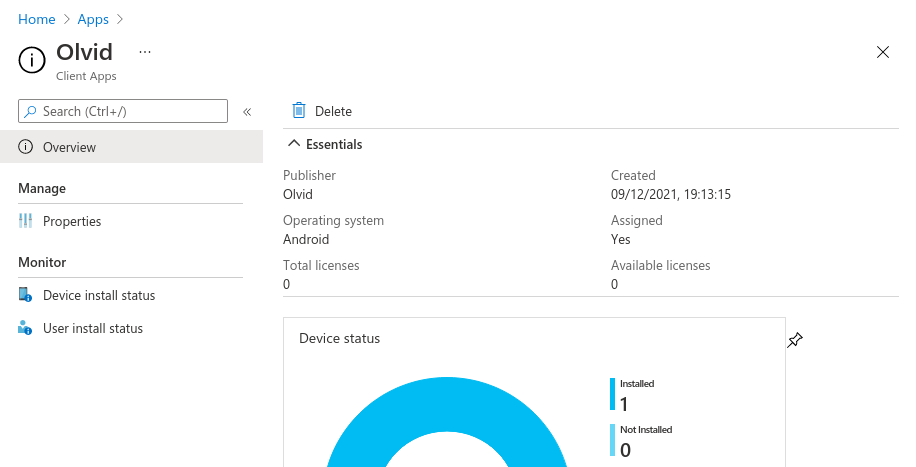Click the Manage section heading
This screenshot has width=916, height=467.
click(42, 188)
